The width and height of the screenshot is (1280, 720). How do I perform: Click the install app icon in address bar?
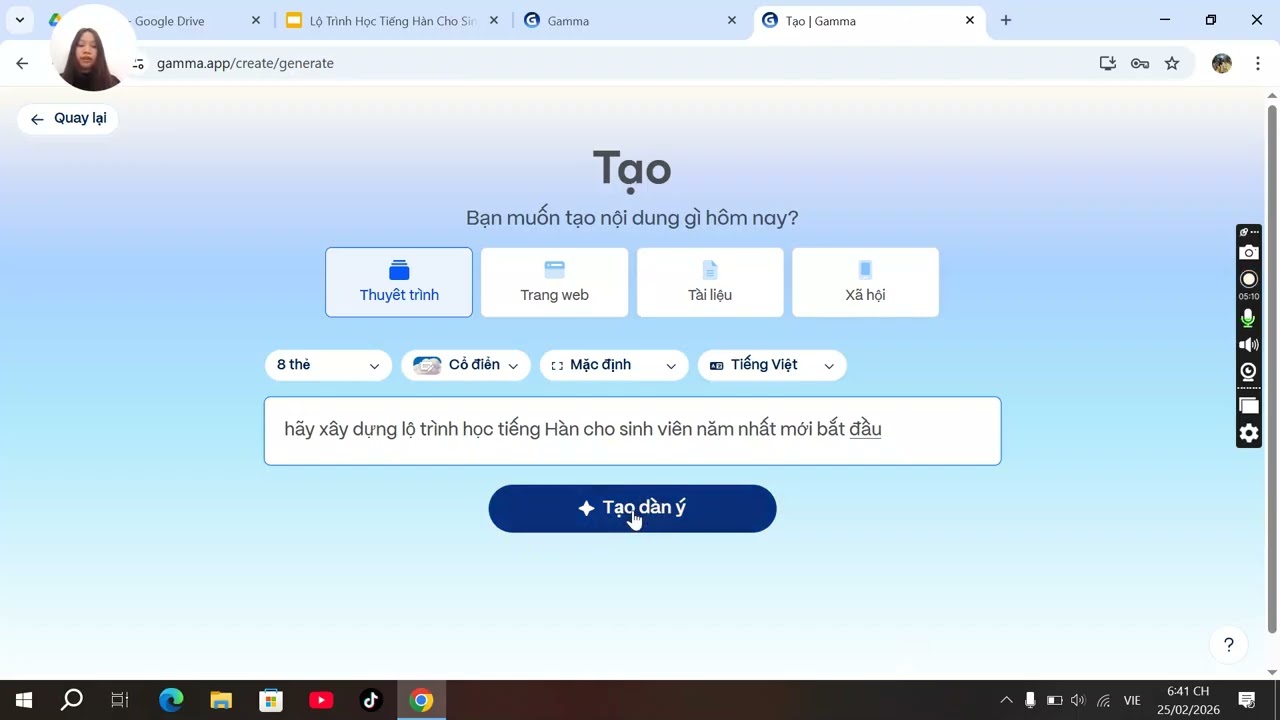pos(1108,63)
